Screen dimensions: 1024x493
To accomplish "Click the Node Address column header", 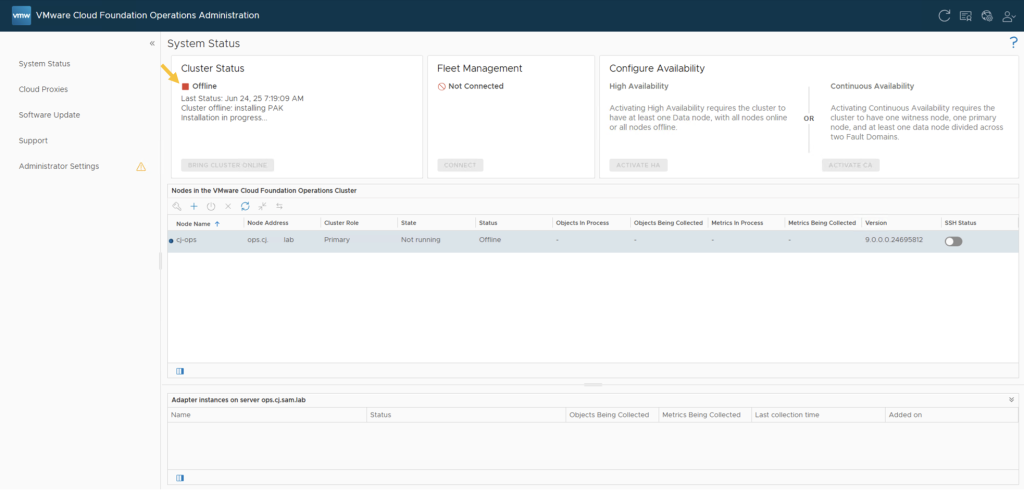I will click(268, 223).
